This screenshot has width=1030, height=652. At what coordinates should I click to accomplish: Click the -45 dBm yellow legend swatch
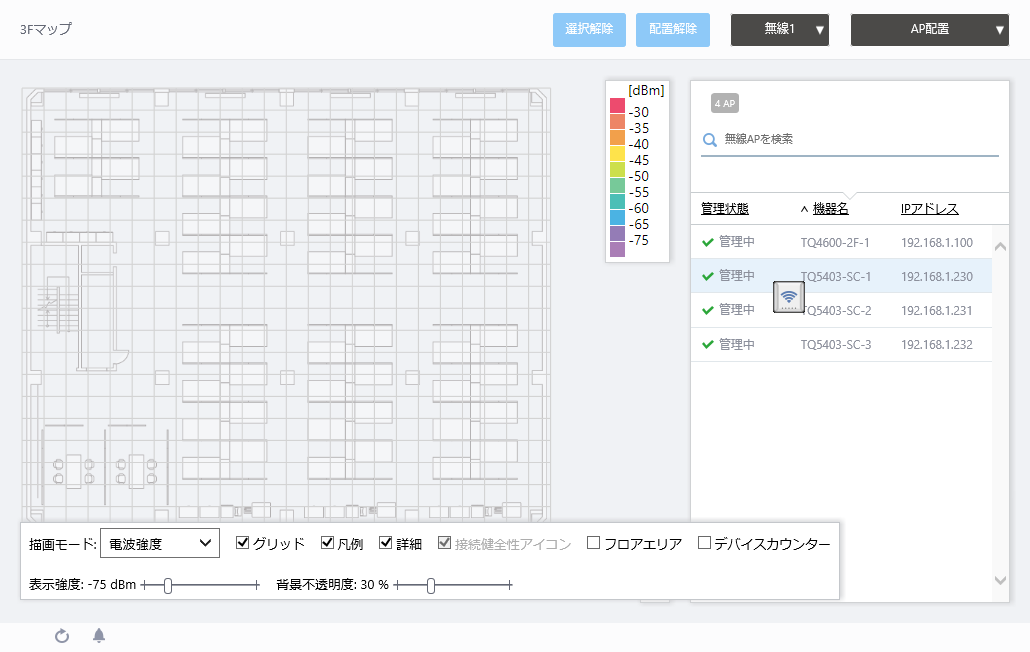617,154
